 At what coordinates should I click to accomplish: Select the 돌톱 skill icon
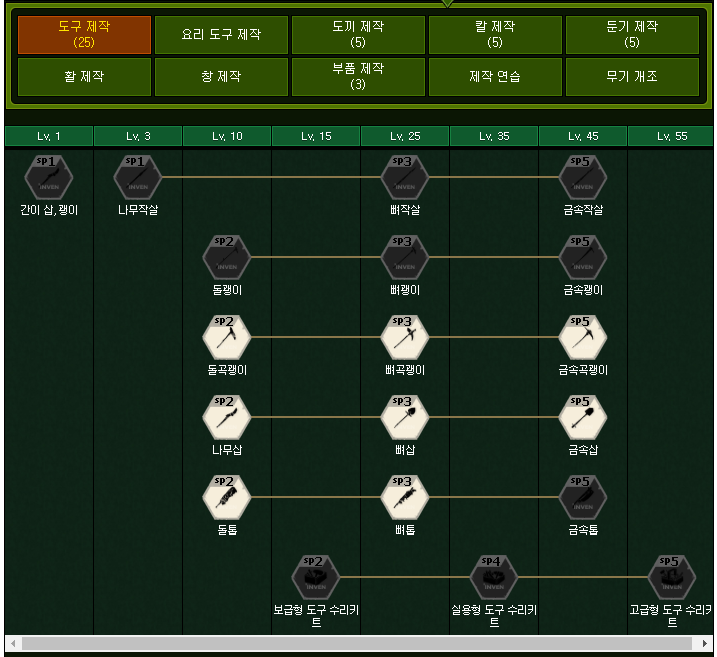(227, 497)
